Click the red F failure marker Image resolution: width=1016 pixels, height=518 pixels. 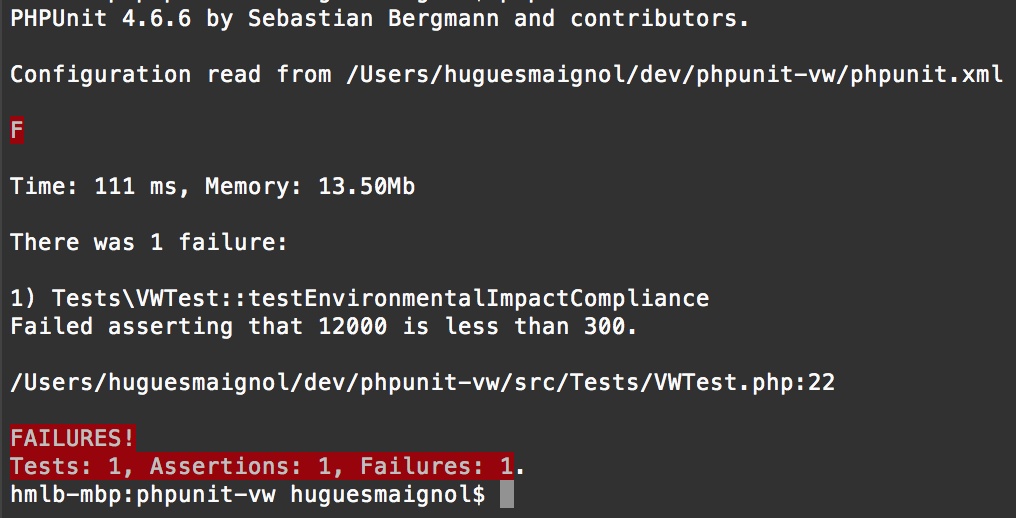tap(17, 130)
